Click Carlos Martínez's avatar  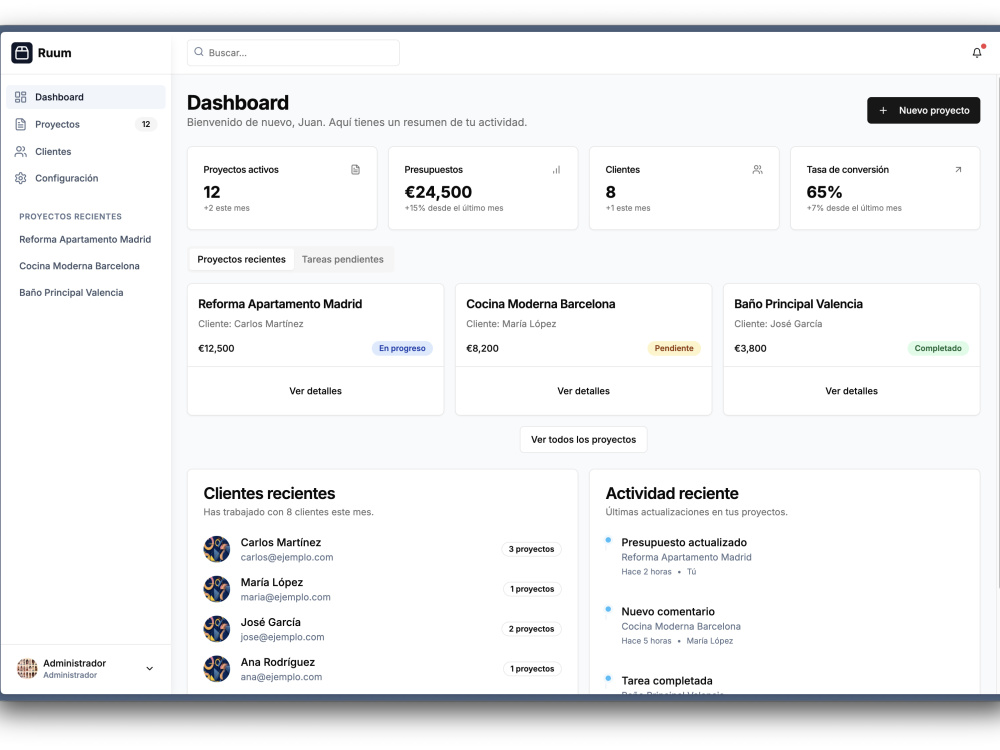coord(217,549)
